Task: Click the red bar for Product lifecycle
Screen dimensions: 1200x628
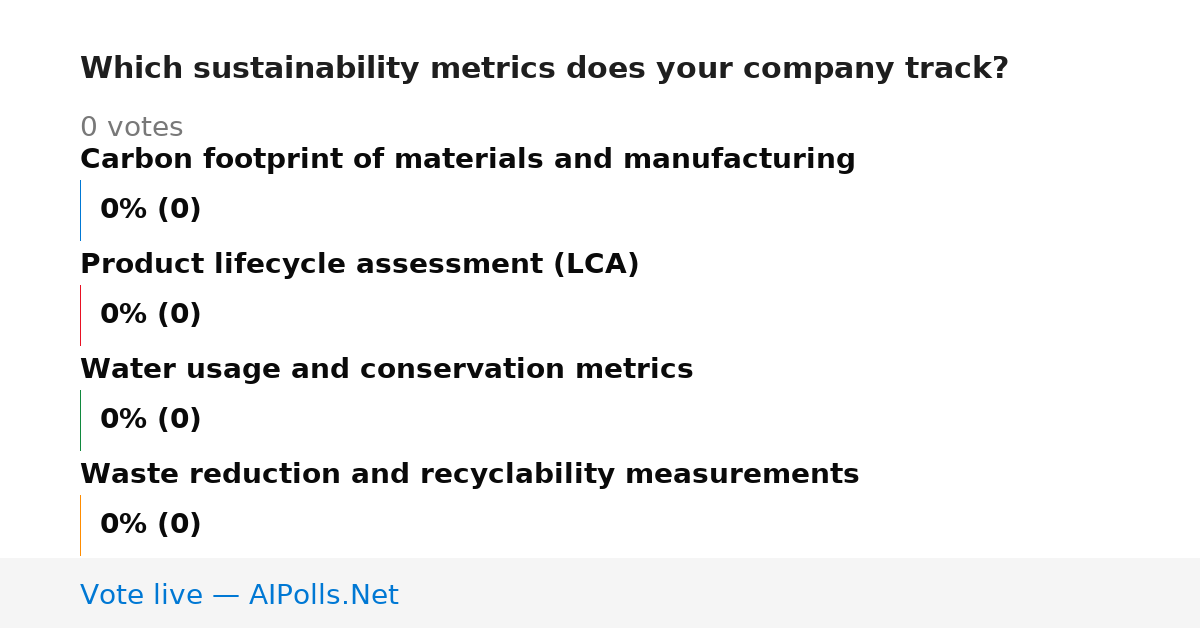Action: coord(80,315)
